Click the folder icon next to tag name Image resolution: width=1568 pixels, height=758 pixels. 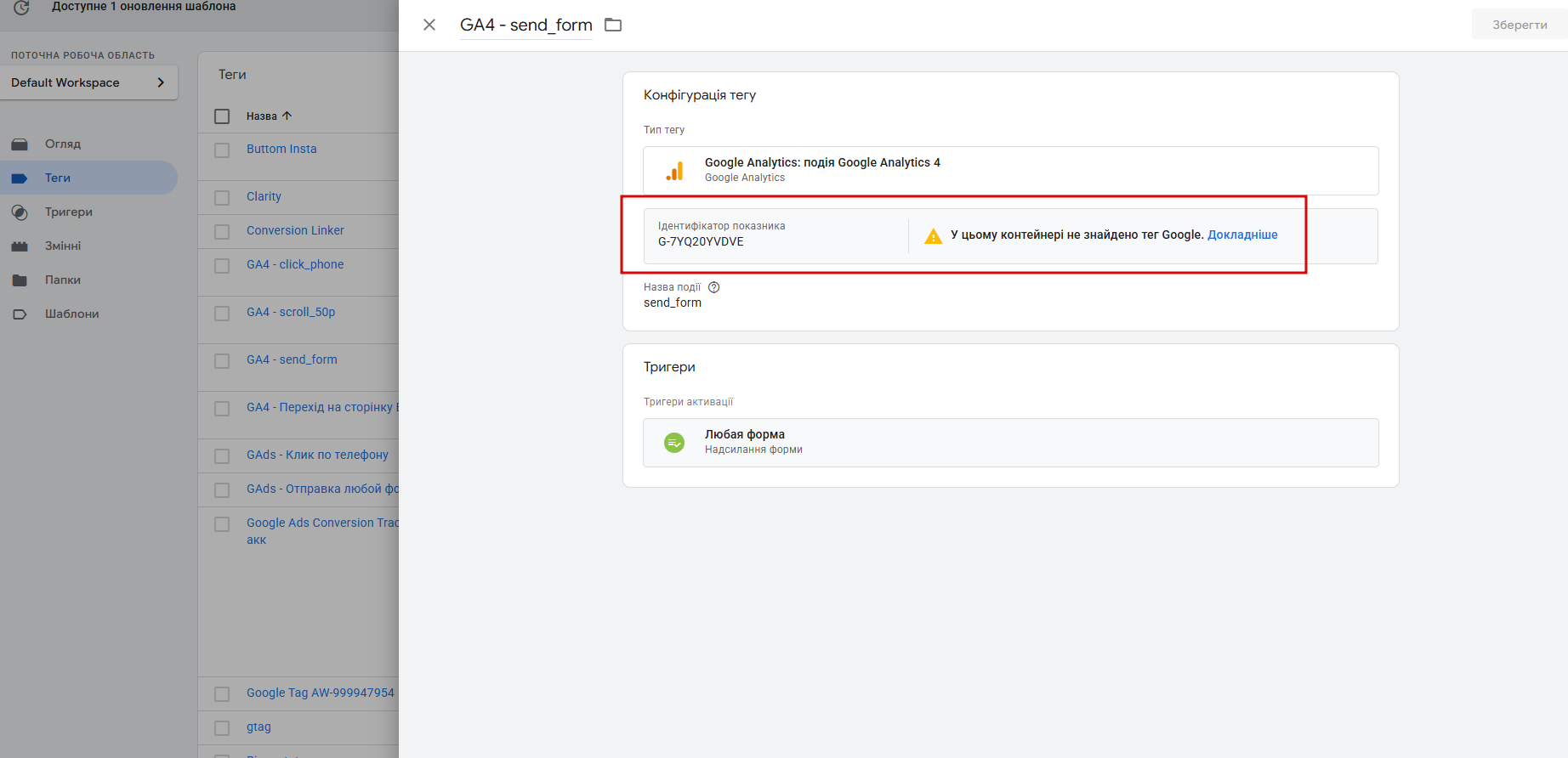[x=613, y=25]
